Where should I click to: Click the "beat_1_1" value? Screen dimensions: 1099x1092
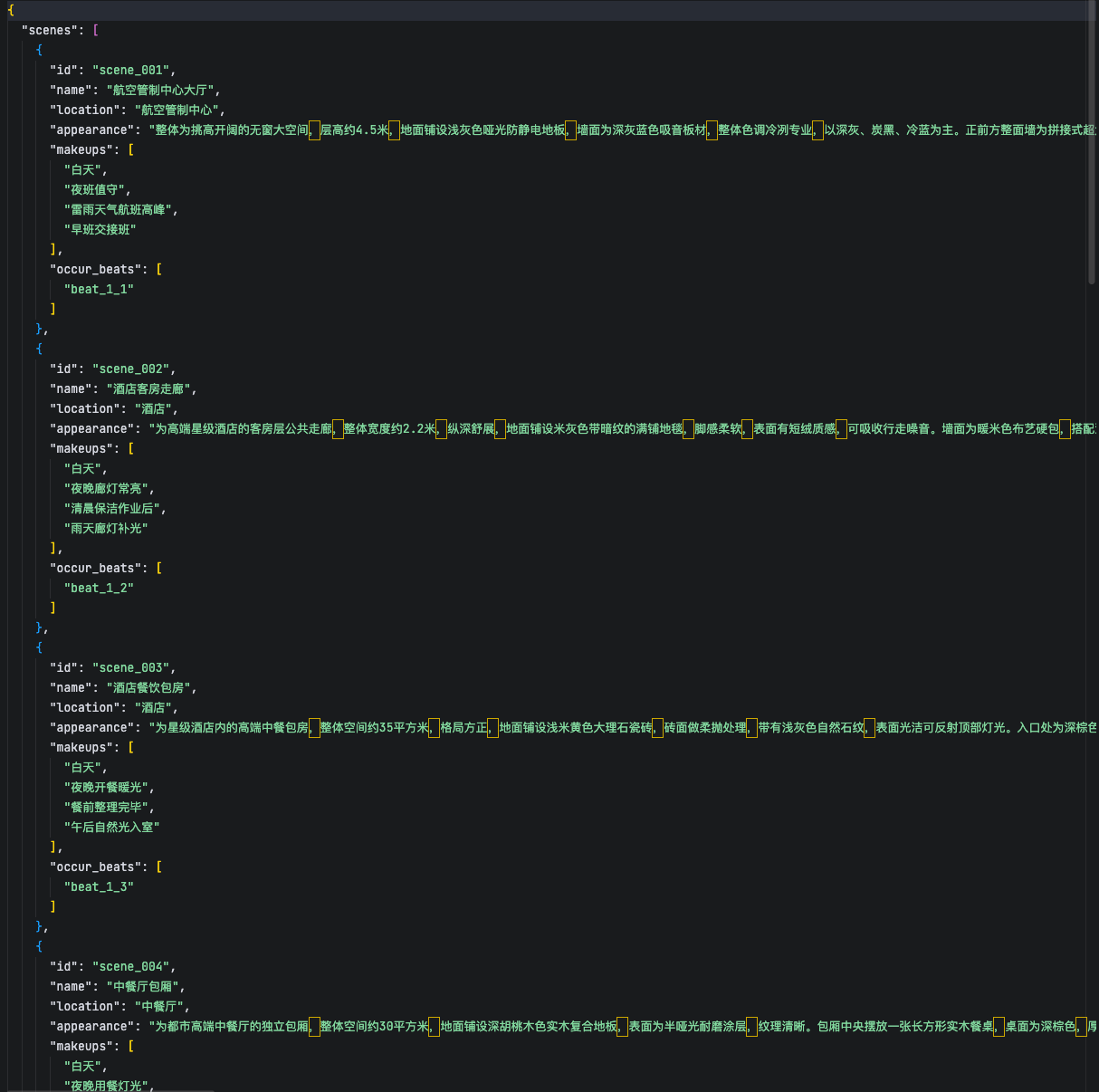(99, 289)
